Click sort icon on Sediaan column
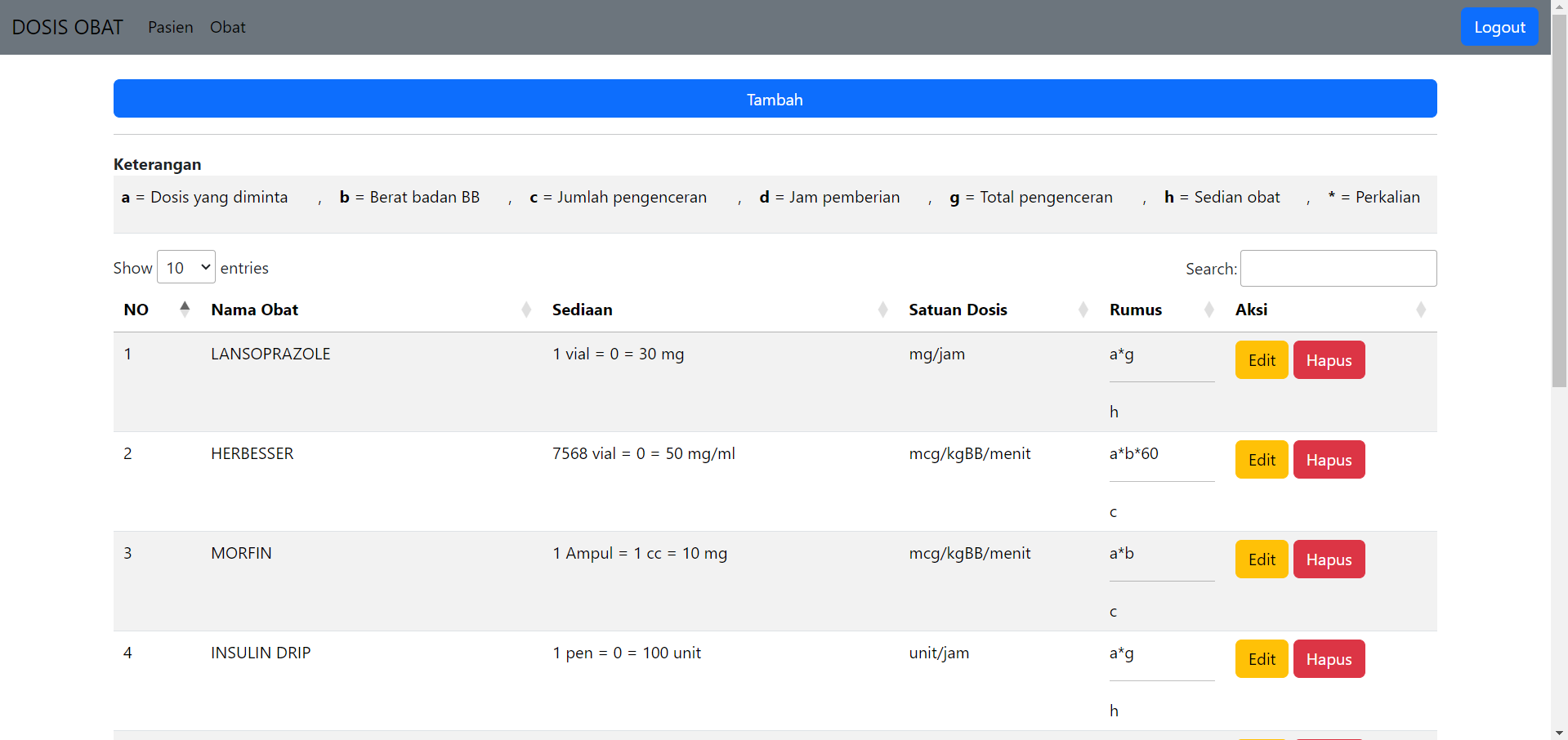The height and width of the screenshot is (740, 1568). (882, 310)
